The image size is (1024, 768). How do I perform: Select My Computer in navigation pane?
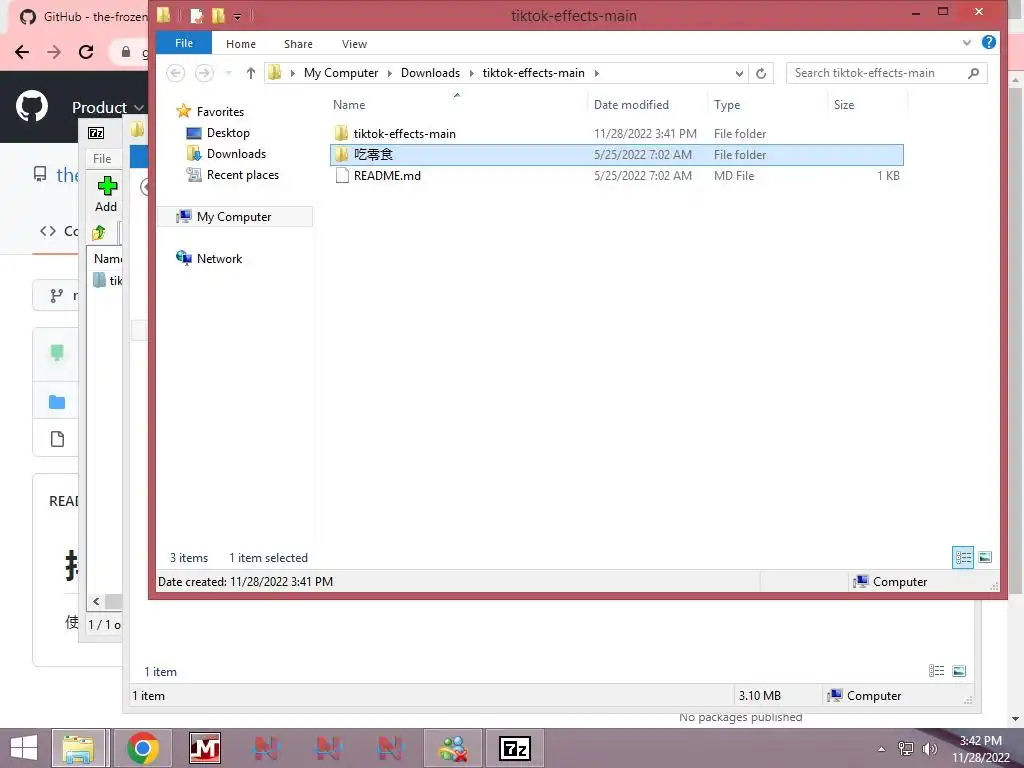234,217
